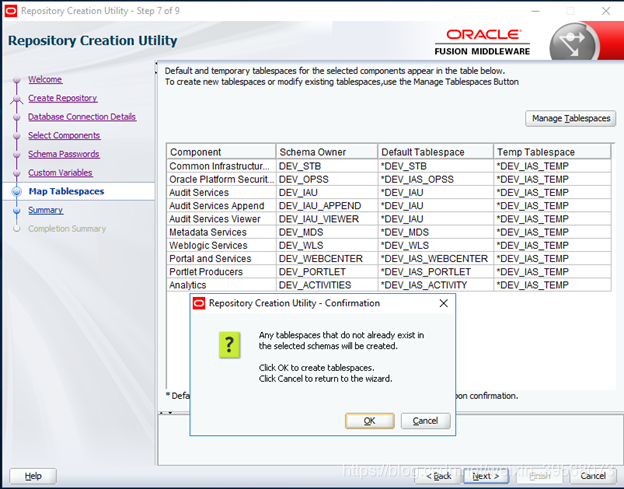
Task: Open *DEV_MDS default tablespace cell
Action: click(x=435, y=232)
